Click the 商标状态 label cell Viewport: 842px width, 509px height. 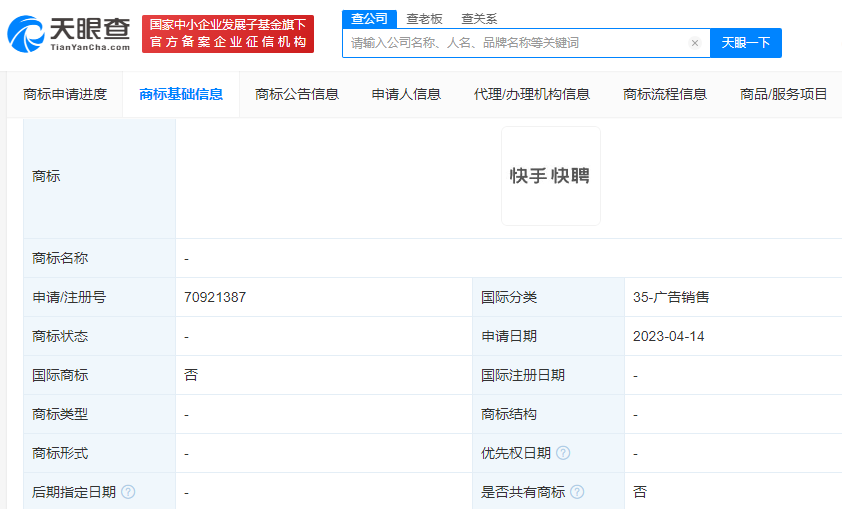coord(100,336)
